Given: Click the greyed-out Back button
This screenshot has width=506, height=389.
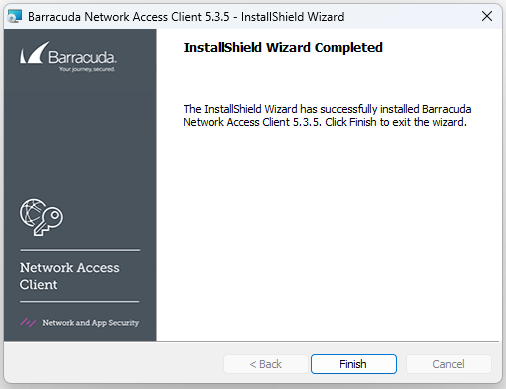Looking at the screenshot, I should pos(266,364).
